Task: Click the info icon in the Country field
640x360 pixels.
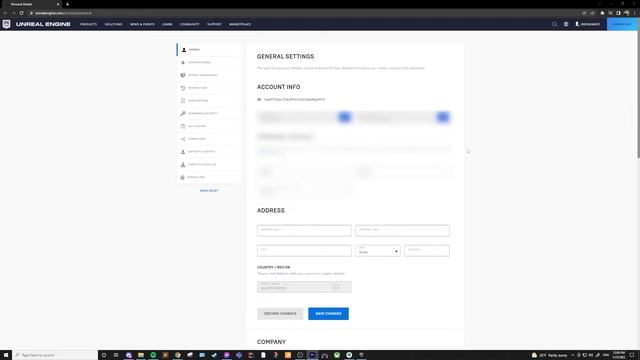Action: coord(336,287)
